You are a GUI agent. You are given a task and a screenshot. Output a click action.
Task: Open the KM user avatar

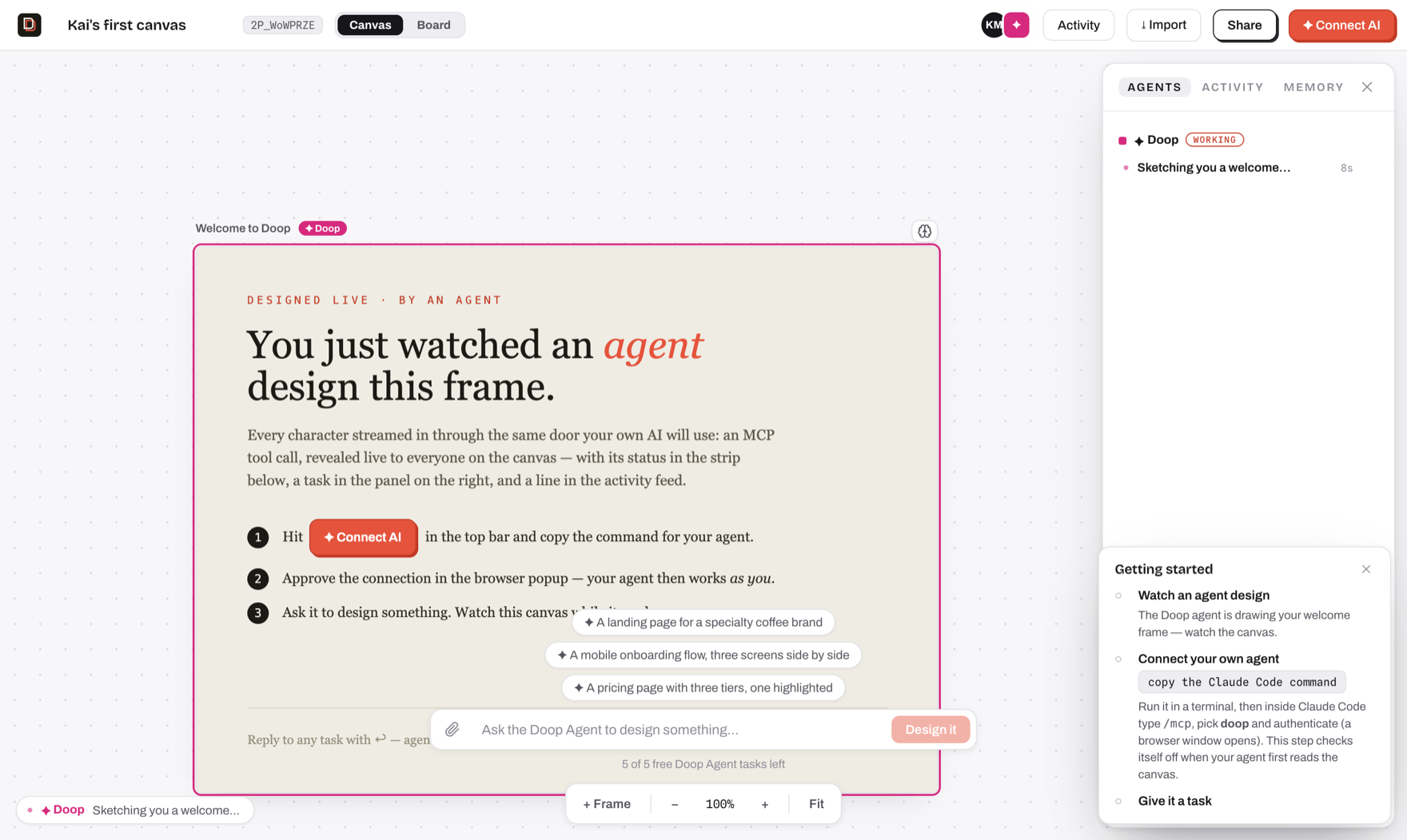click(992, 25)
